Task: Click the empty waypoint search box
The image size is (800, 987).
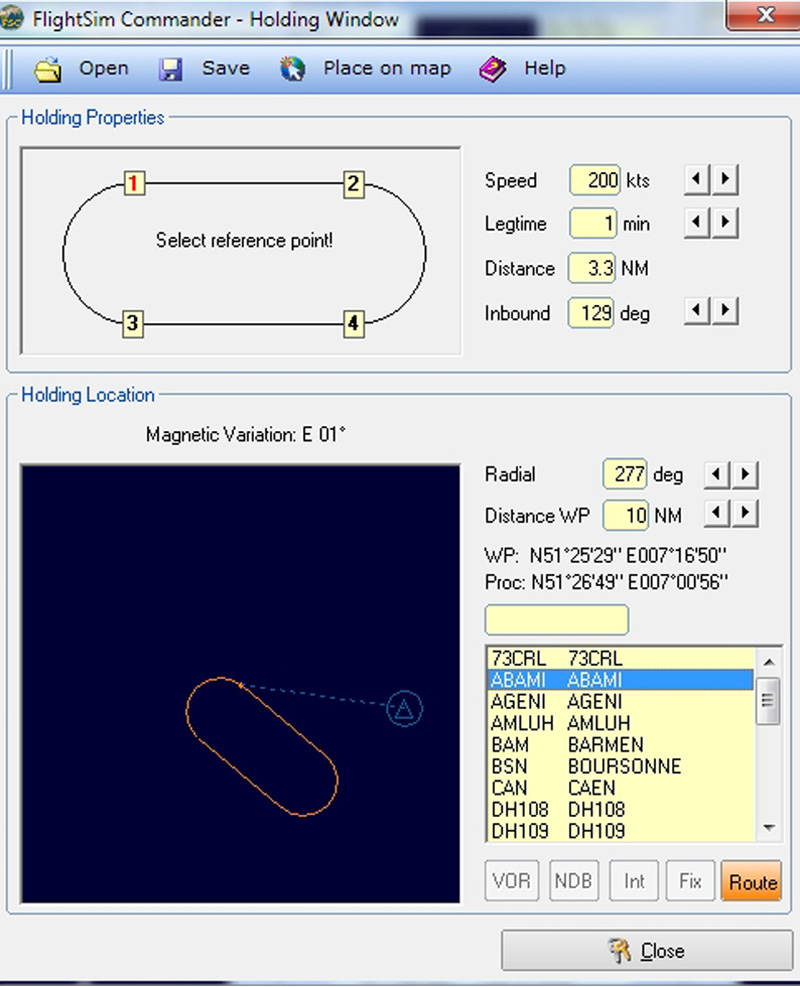Action: coord(556,620)
